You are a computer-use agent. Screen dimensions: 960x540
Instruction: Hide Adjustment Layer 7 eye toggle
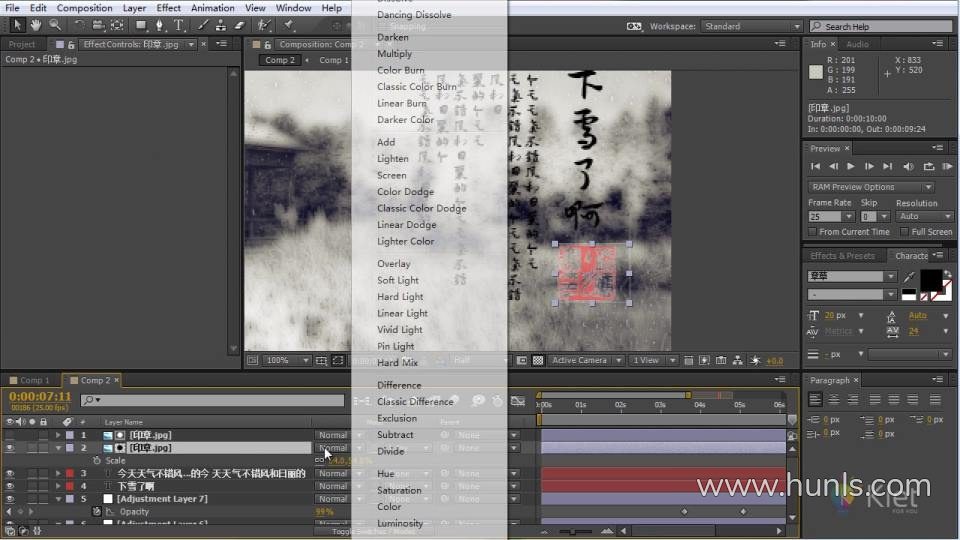click(x=9, y=499)
